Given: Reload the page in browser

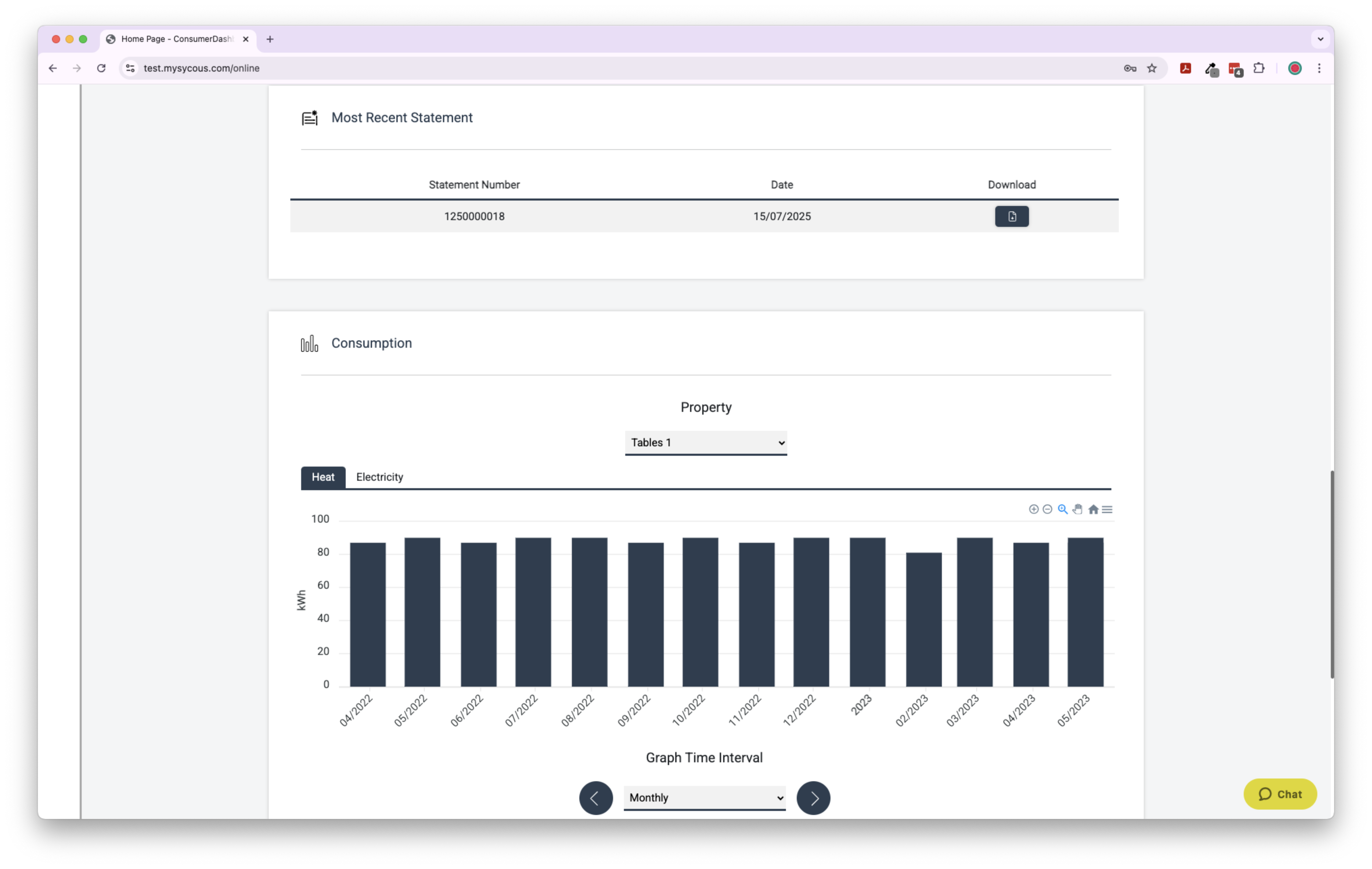Looking at the screenshot, I should click(101, 69).
